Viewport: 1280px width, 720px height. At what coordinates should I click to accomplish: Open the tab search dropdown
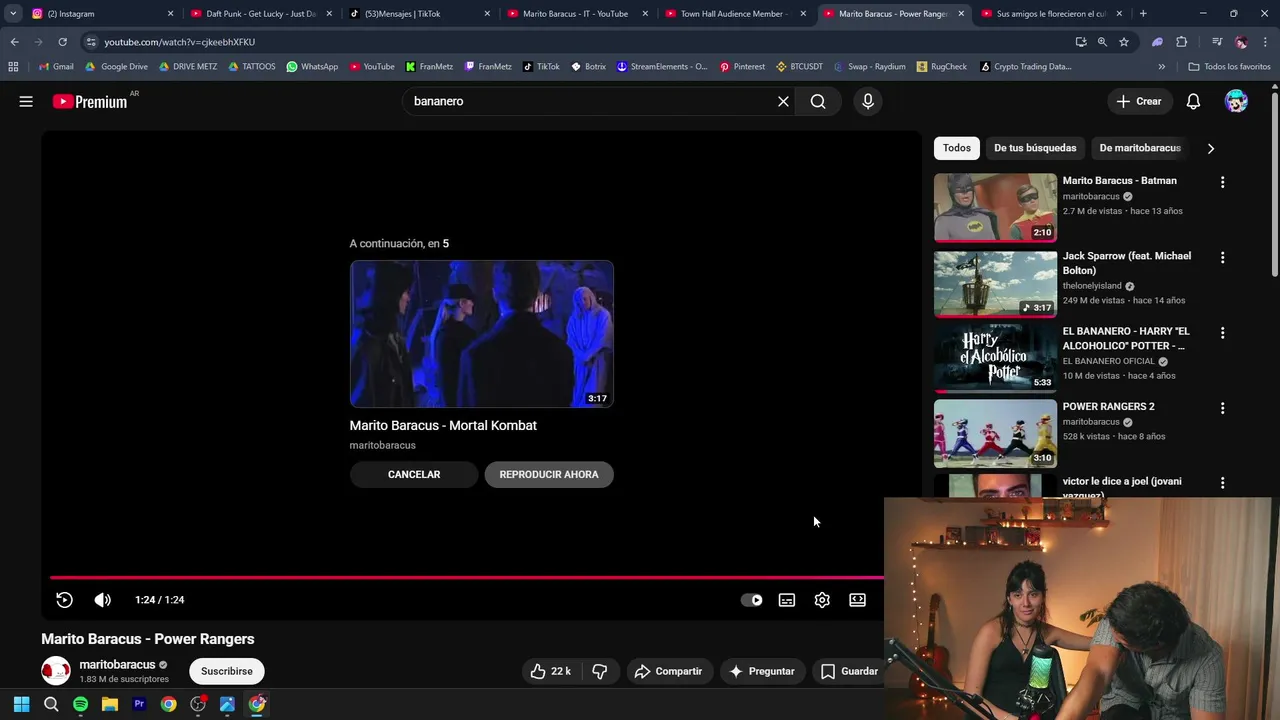pyautogui.click(x=13, y=14)
